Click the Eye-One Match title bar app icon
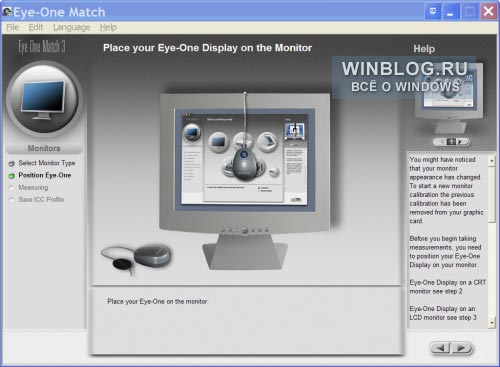 pos(7,12)
